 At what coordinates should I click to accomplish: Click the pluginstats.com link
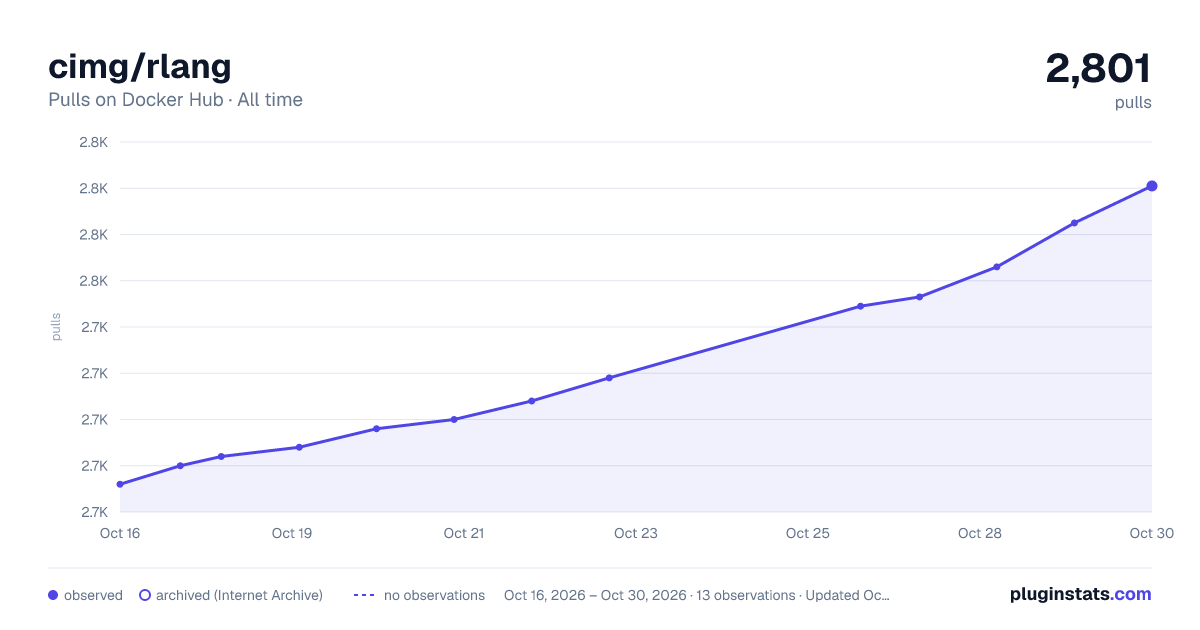click(1080, 594)
